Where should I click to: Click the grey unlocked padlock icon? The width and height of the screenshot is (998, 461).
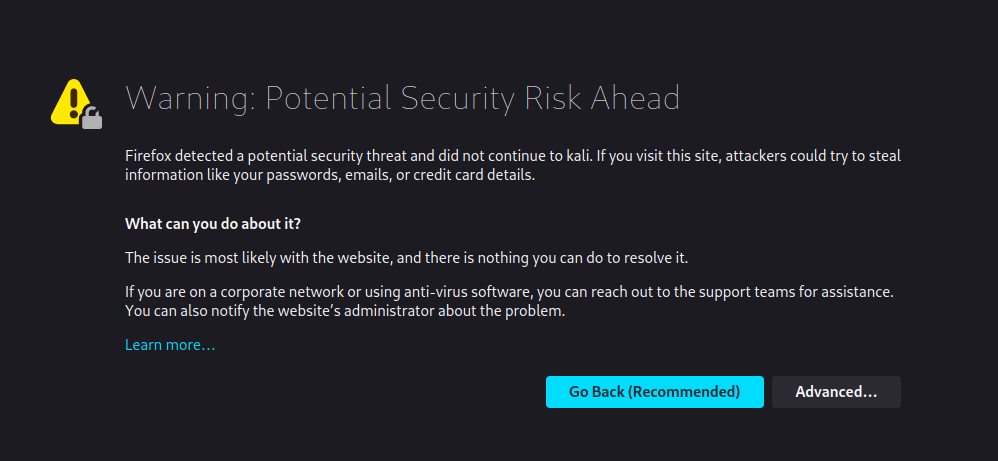point(92,118)
